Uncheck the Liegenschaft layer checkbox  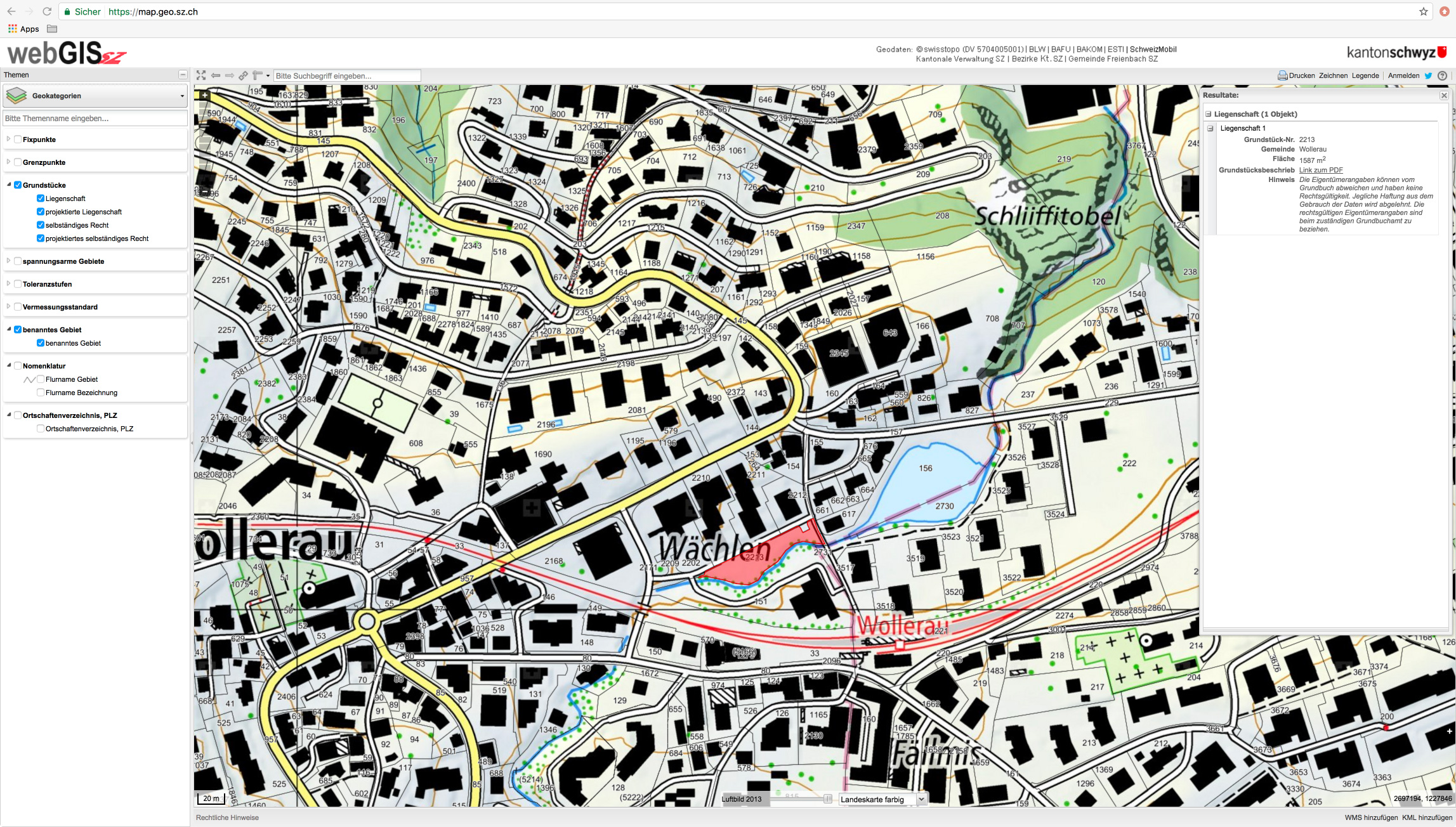click(x=41, y=199)
